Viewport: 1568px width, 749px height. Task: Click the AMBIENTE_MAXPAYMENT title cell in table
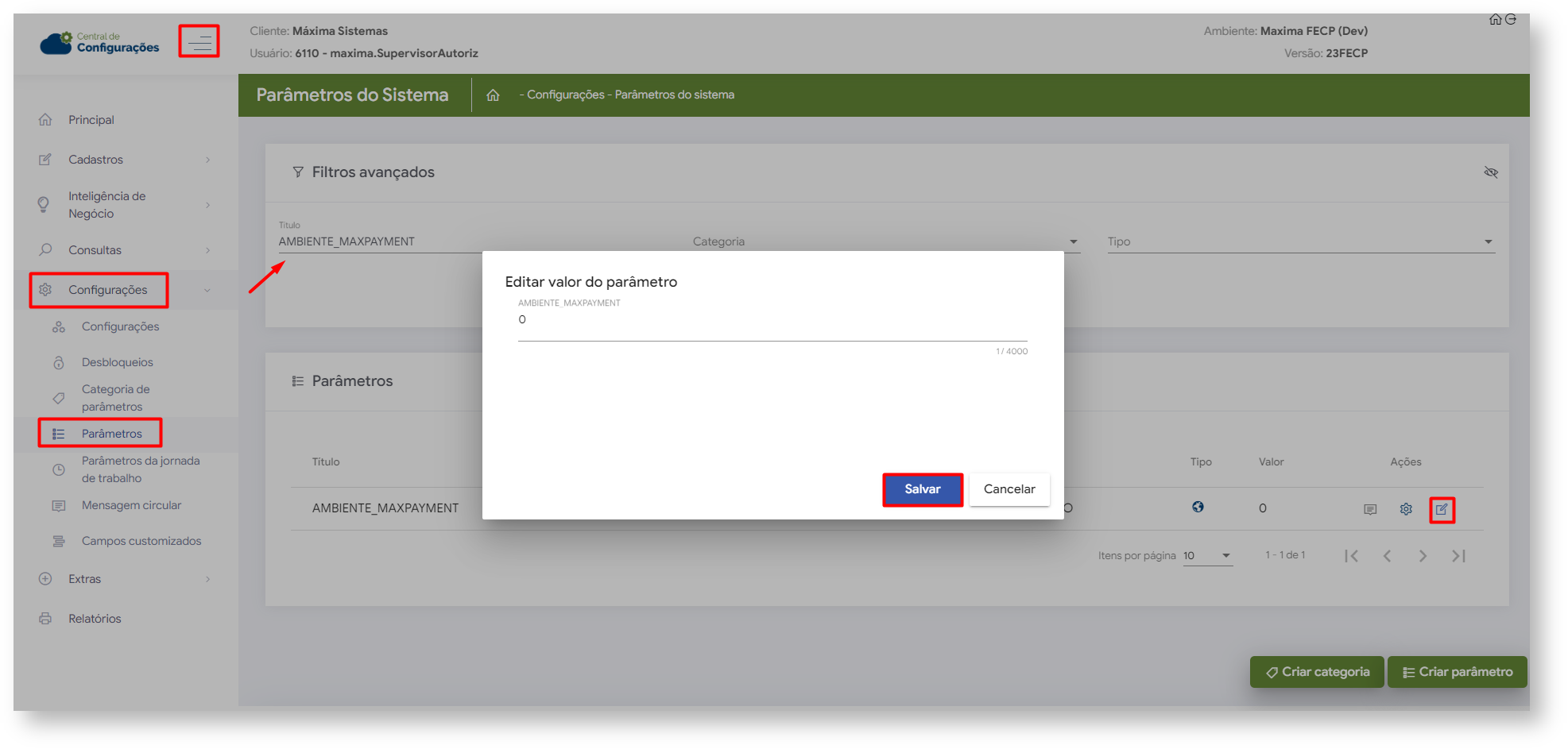385,508
